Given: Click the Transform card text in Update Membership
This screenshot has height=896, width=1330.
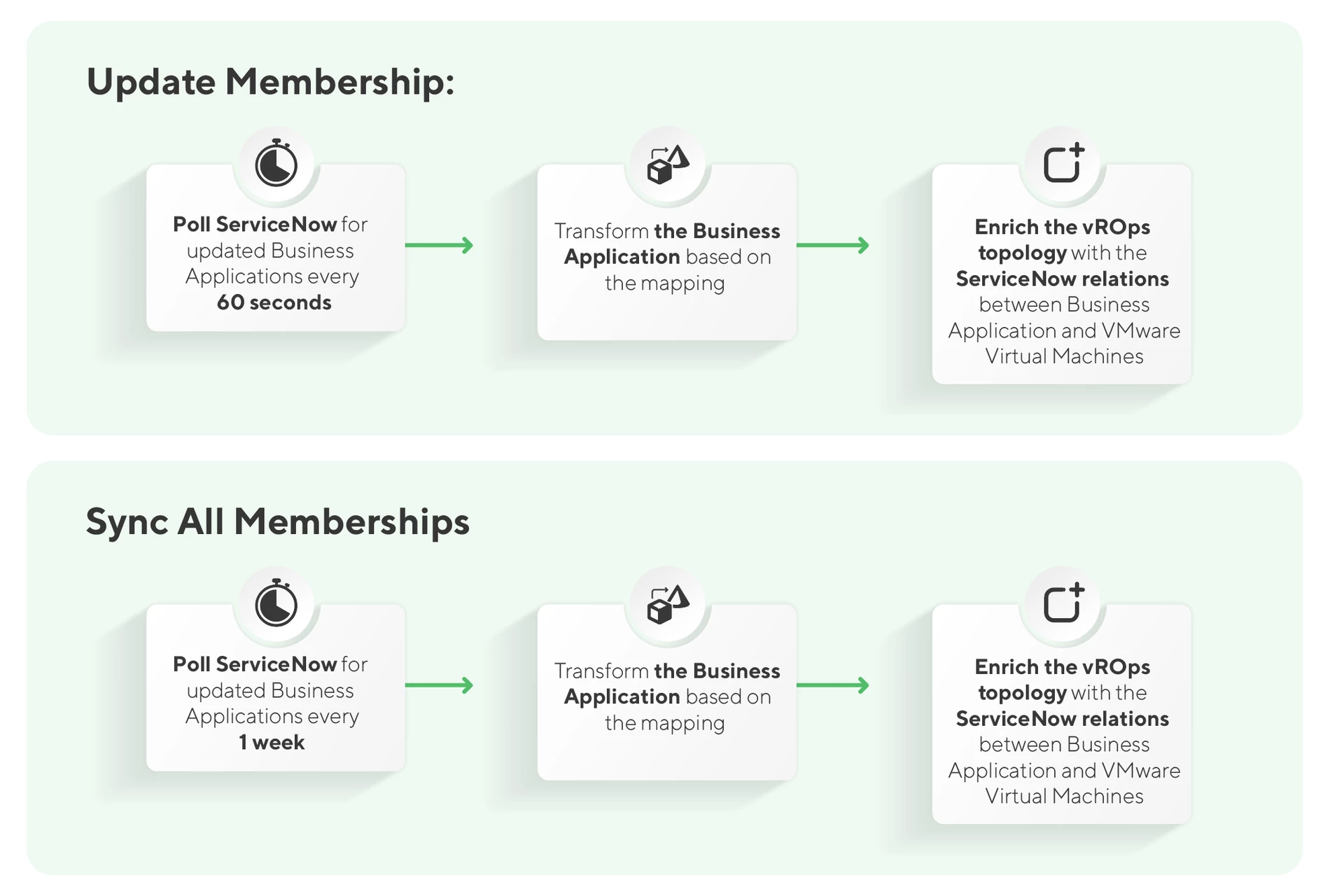Looking at the screenshot, I should (667, 257).
